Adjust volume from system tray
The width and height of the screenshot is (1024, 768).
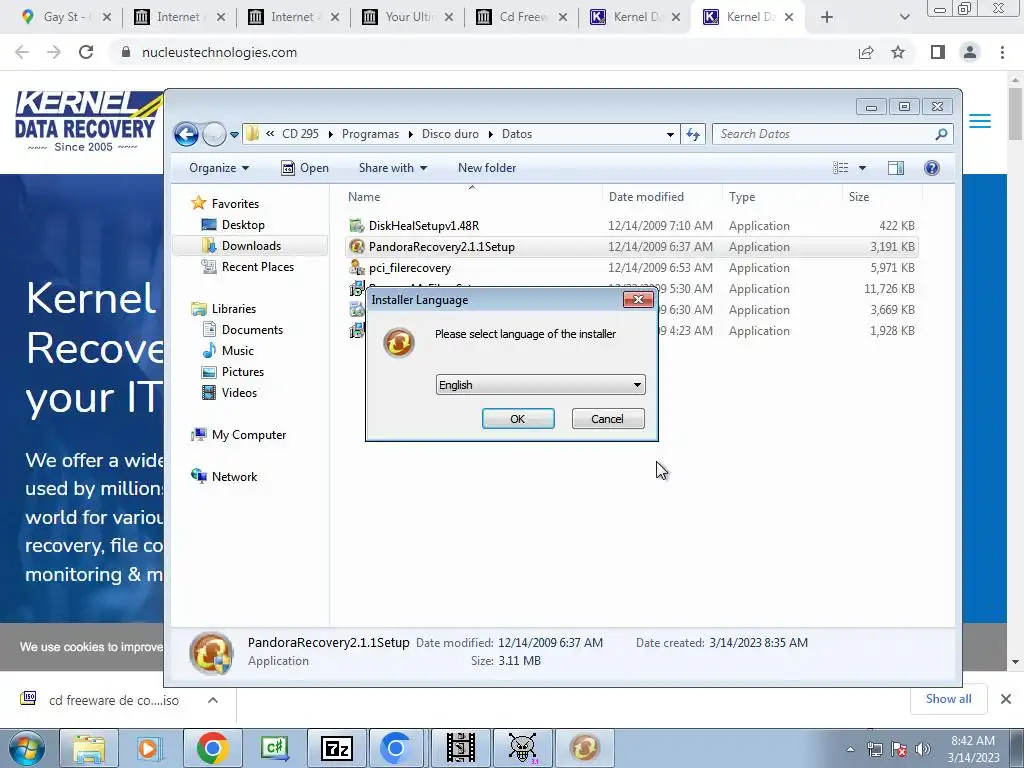(922, 749)
